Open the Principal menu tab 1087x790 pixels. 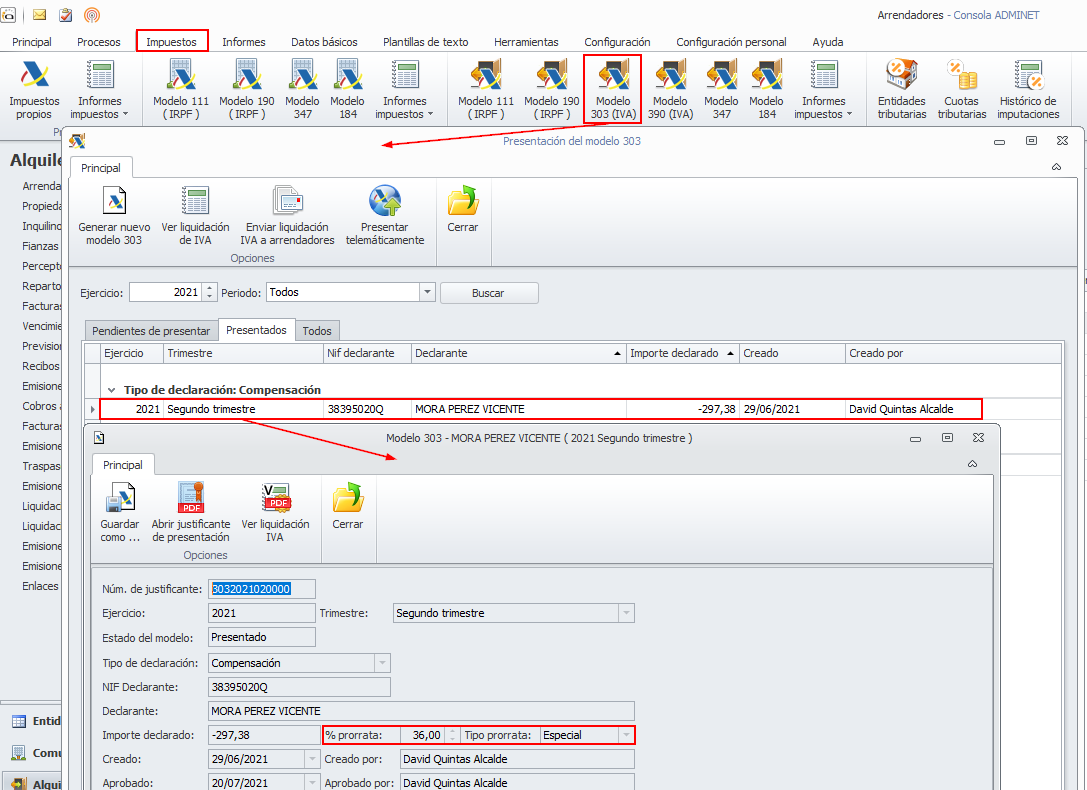(32, 42)
